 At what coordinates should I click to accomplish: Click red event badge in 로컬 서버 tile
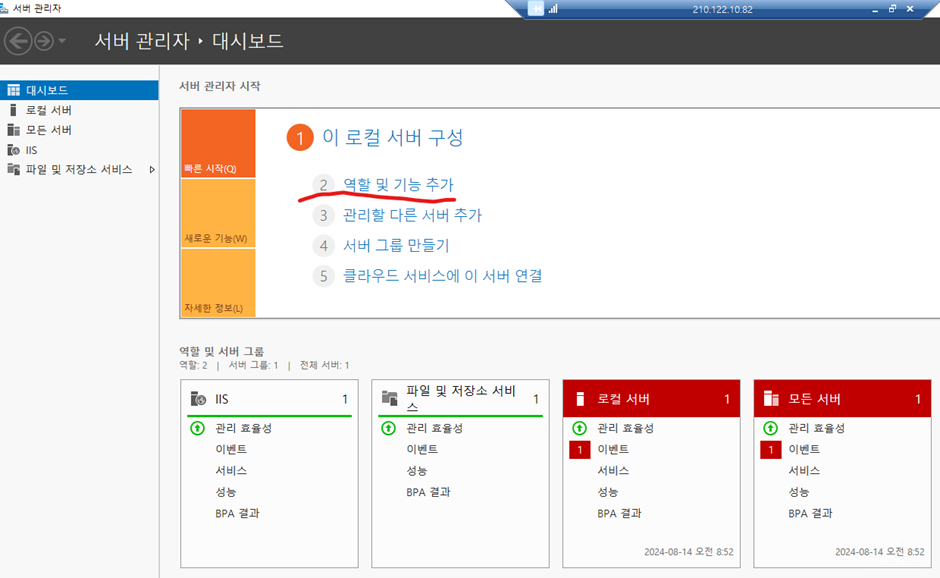[578, 450]
